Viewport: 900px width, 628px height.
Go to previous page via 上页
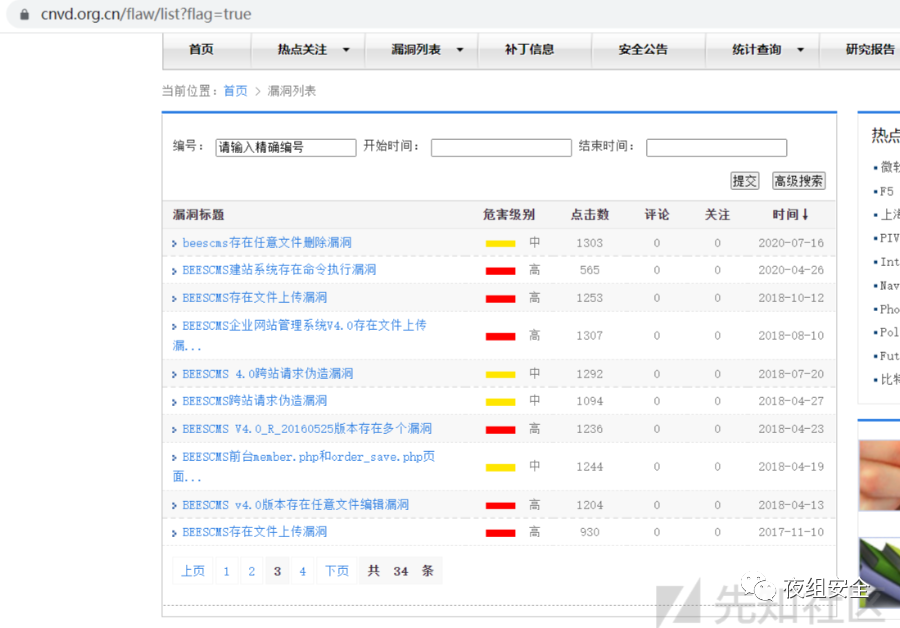coord(193,571)
